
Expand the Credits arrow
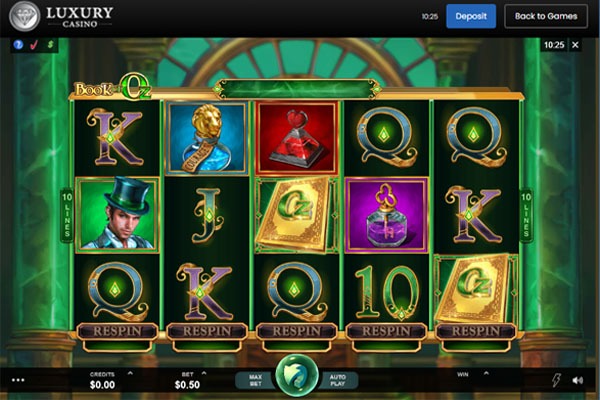pos(130,373)
